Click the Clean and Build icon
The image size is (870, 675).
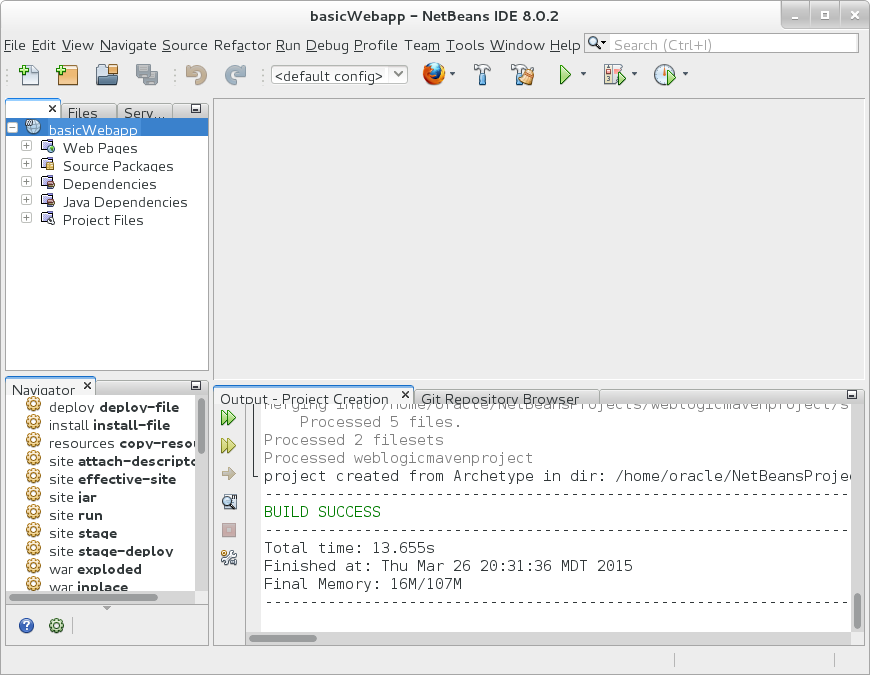(522, 75)
